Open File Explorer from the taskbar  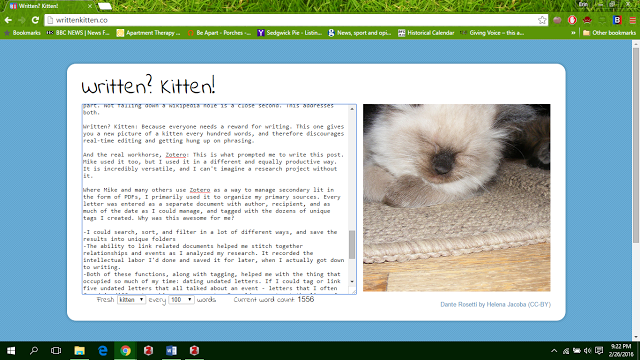pos(79,350)
